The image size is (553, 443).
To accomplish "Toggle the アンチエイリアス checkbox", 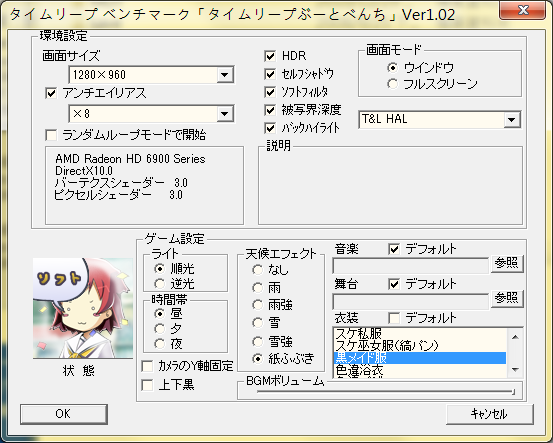I will click(51, 93).
